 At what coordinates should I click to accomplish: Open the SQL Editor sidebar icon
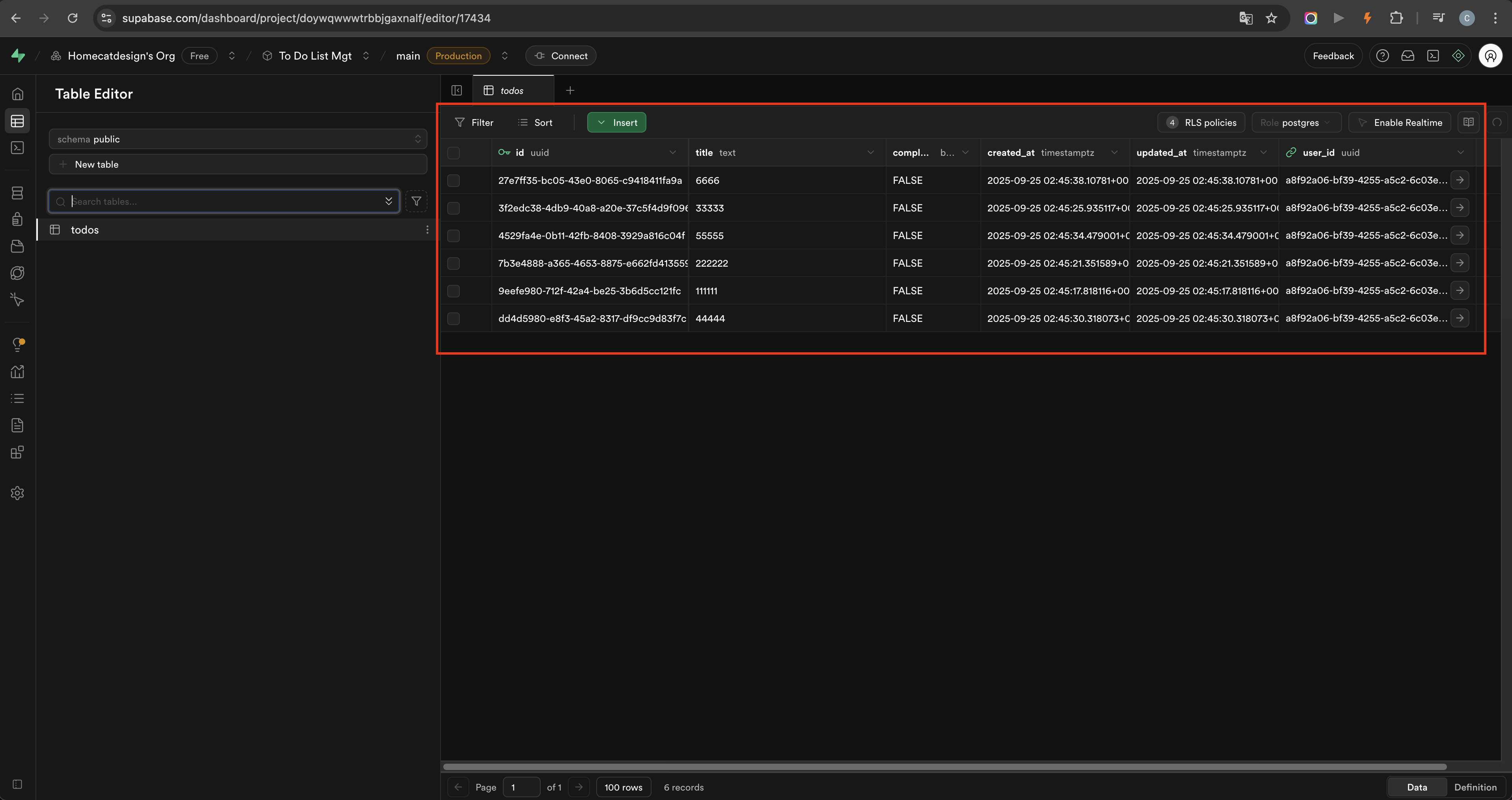click(18, 148)
